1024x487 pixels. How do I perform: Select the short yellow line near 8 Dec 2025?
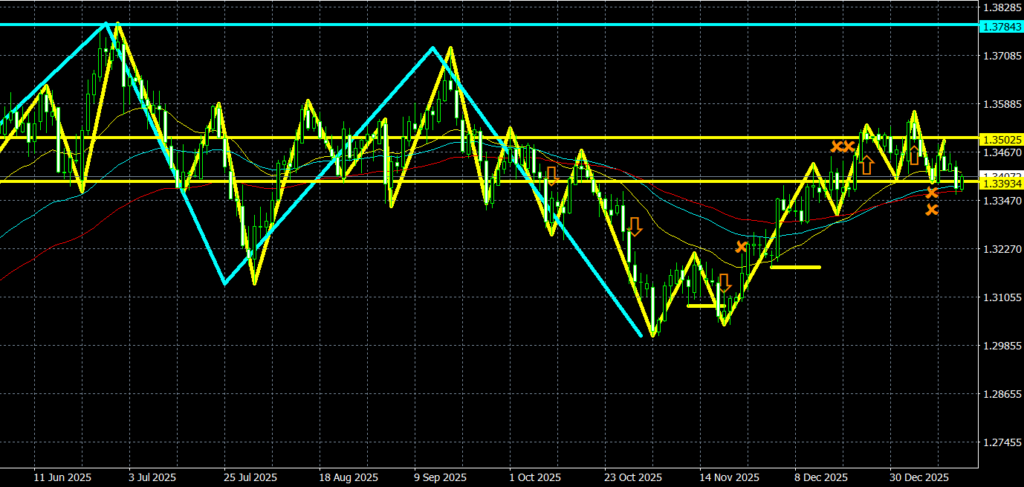[x=795, y=267]
